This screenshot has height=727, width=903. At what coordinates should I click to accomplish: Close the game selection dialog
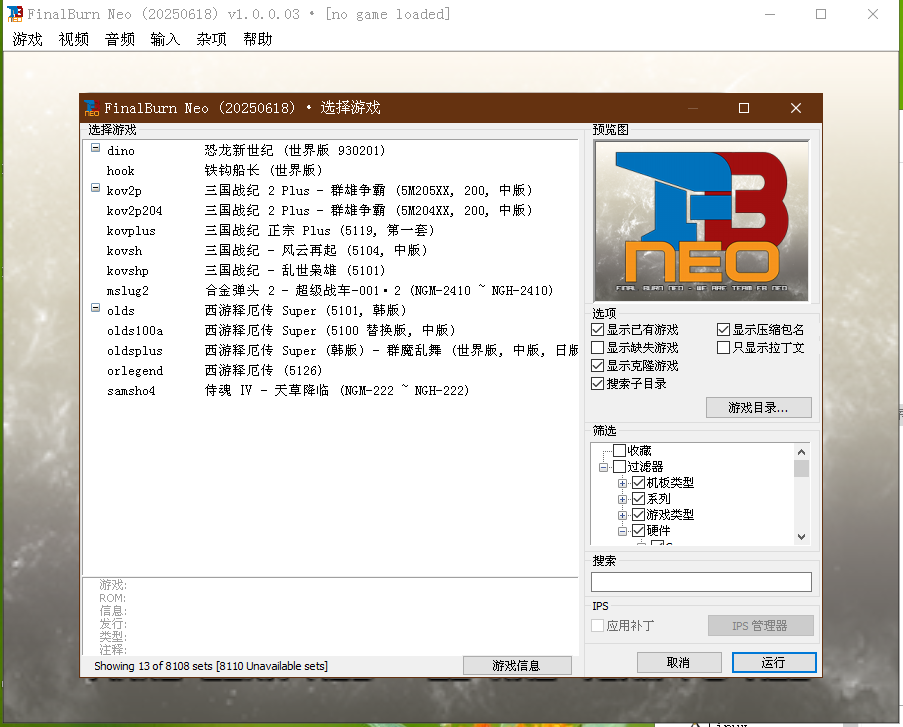click(796, 108)
